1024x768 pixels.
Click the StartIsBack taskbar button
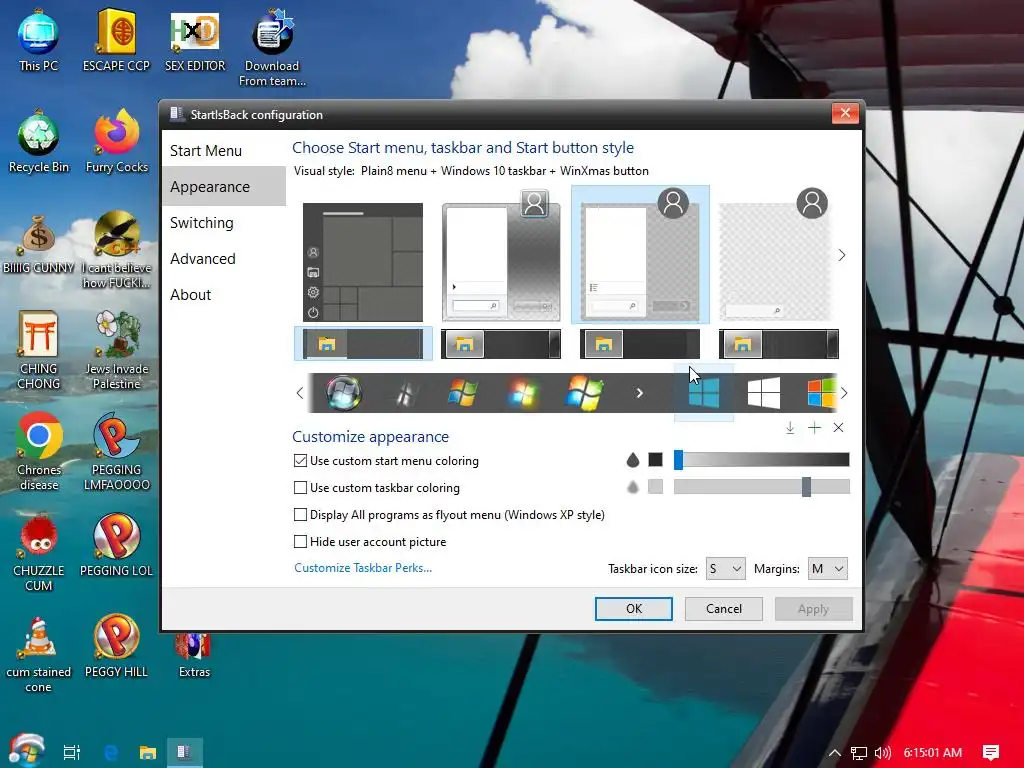[x=184, y=752]
